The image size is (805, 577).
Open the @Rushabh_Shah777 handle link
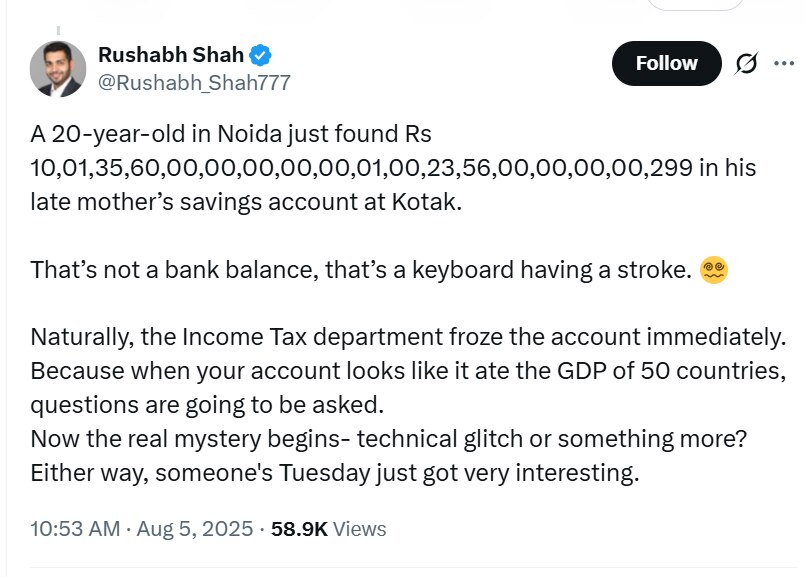[193, 83]
